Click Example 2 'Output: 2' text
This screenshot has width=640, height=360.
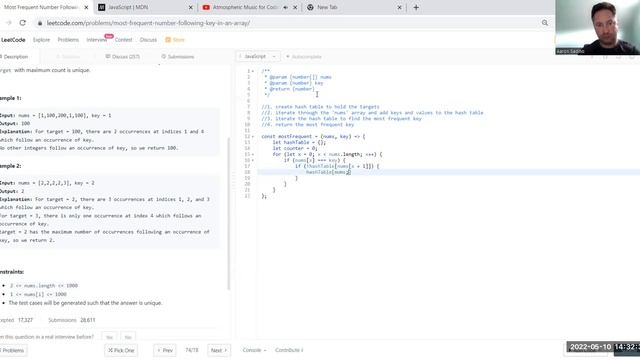[x=12, y=191]
